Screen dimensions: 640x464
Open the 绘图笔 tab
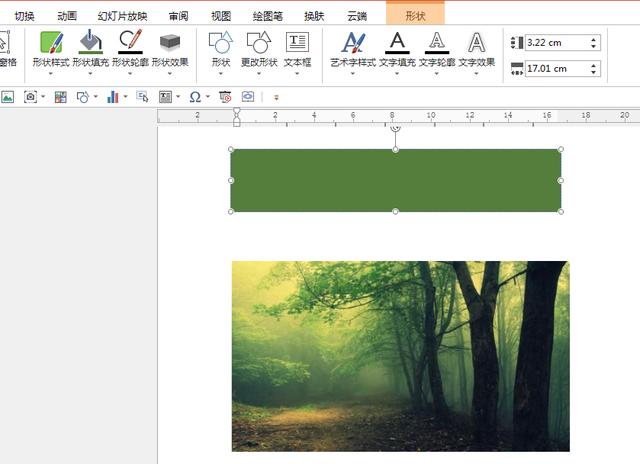pyautogui.click(x=267, y=16)
